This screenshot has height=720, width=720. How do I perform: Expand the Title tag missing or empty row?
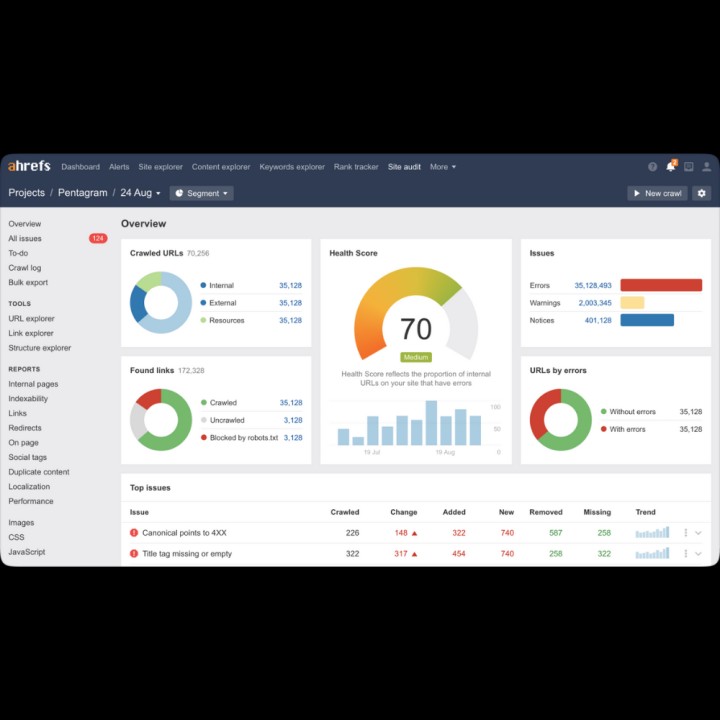pyautogui.click(x=698, y=554)
